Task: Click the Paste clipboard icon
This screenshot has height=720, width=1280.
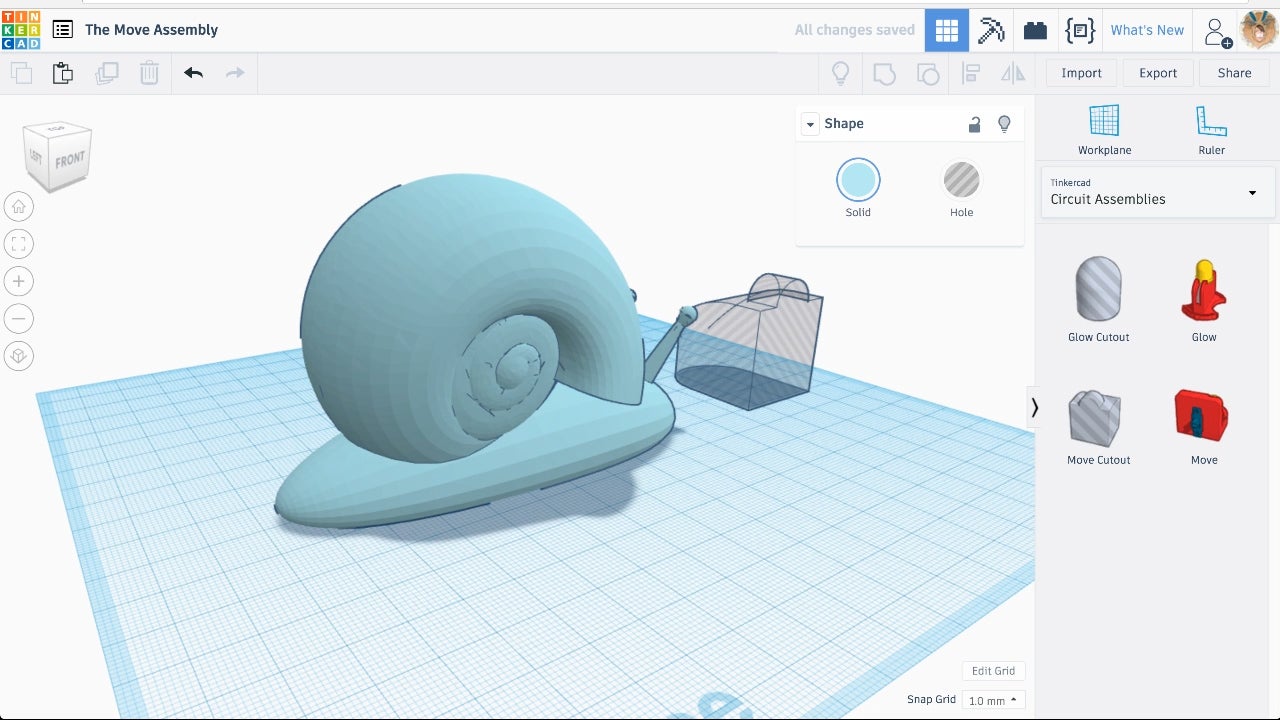Action: (62, 73)
